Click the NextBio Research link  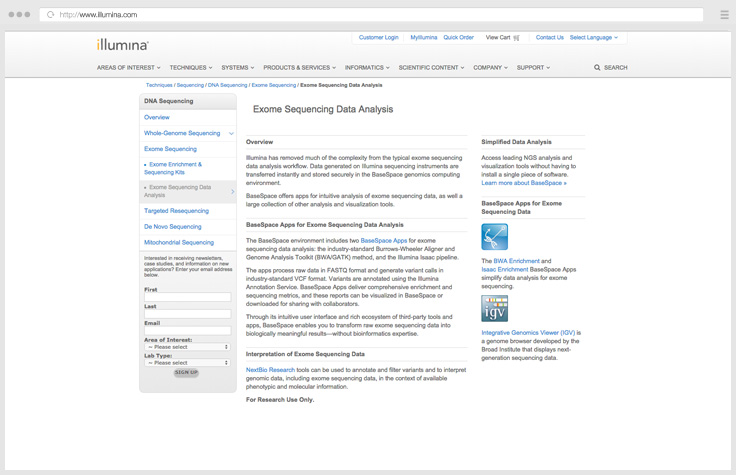point(270,370)
